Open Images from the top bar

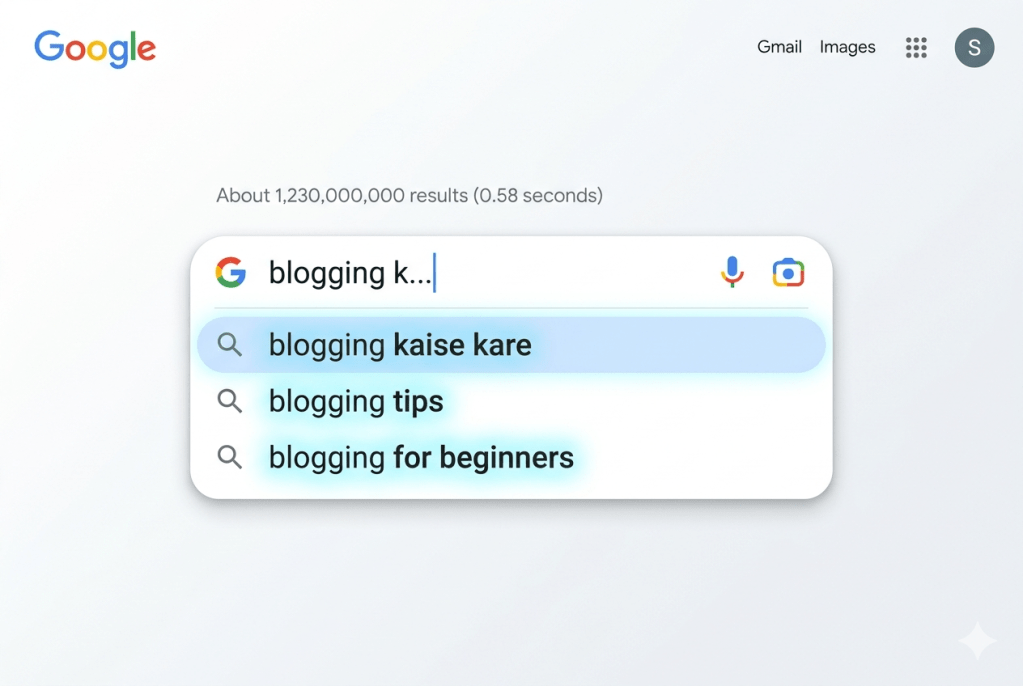pyautogui.click(x=847, y=47)
